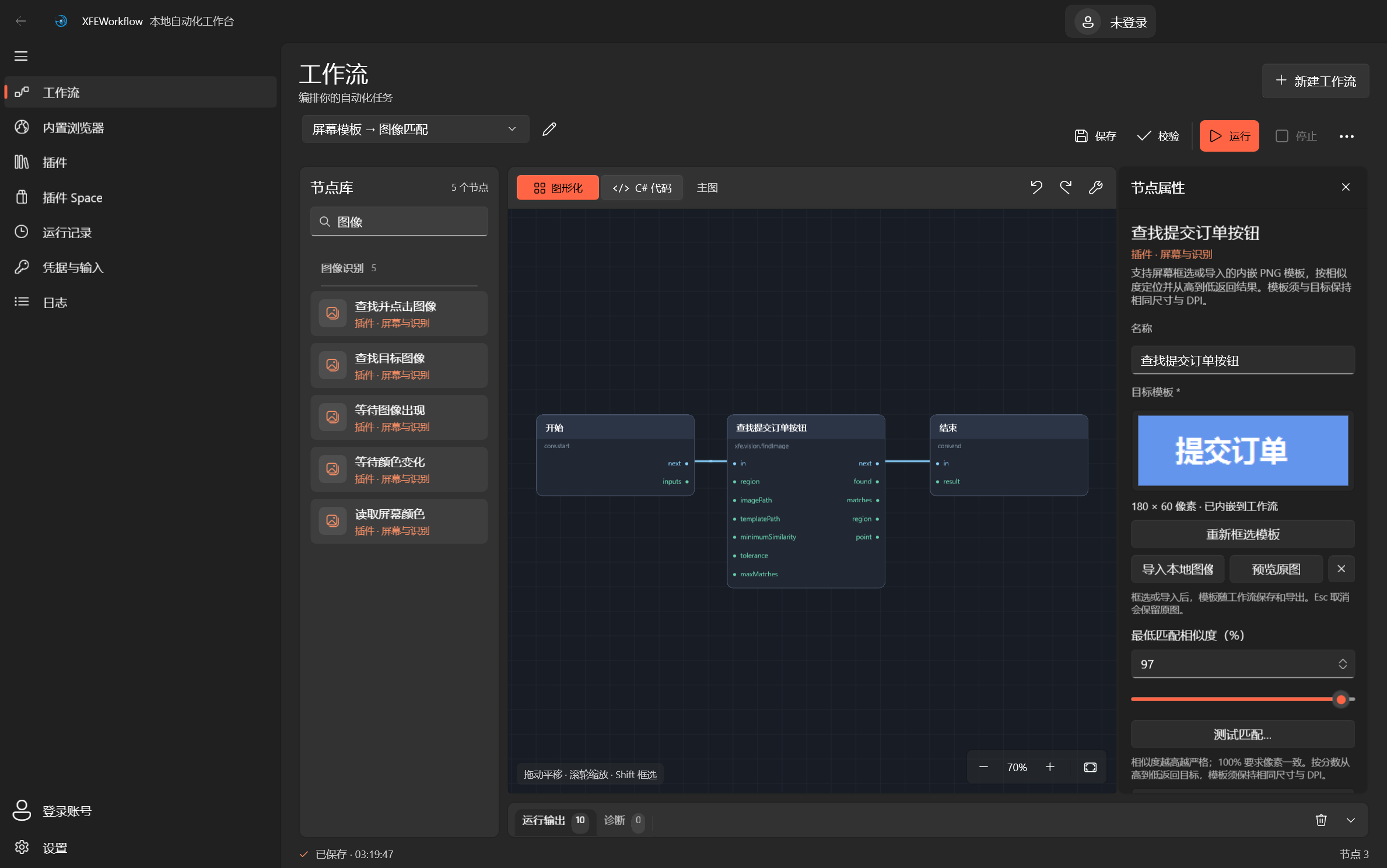Open the 插件 Space sidebar item
Screen dimensions: 1387x868
click(140, 197)
